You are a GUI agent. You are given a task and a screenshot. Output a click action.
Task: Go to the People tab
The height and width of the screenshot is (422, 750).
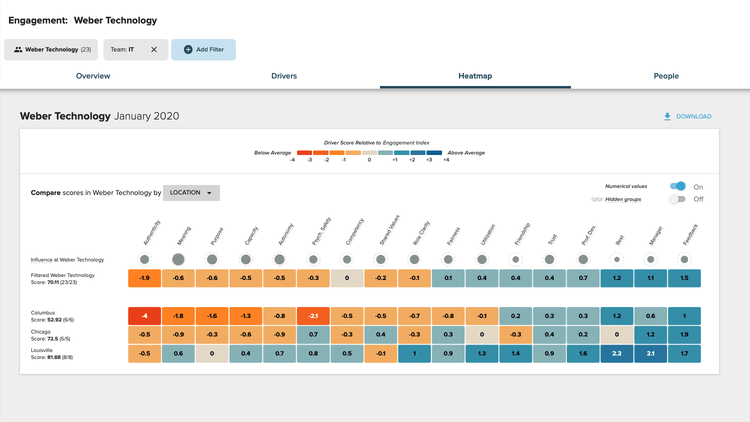click(666, 76)
